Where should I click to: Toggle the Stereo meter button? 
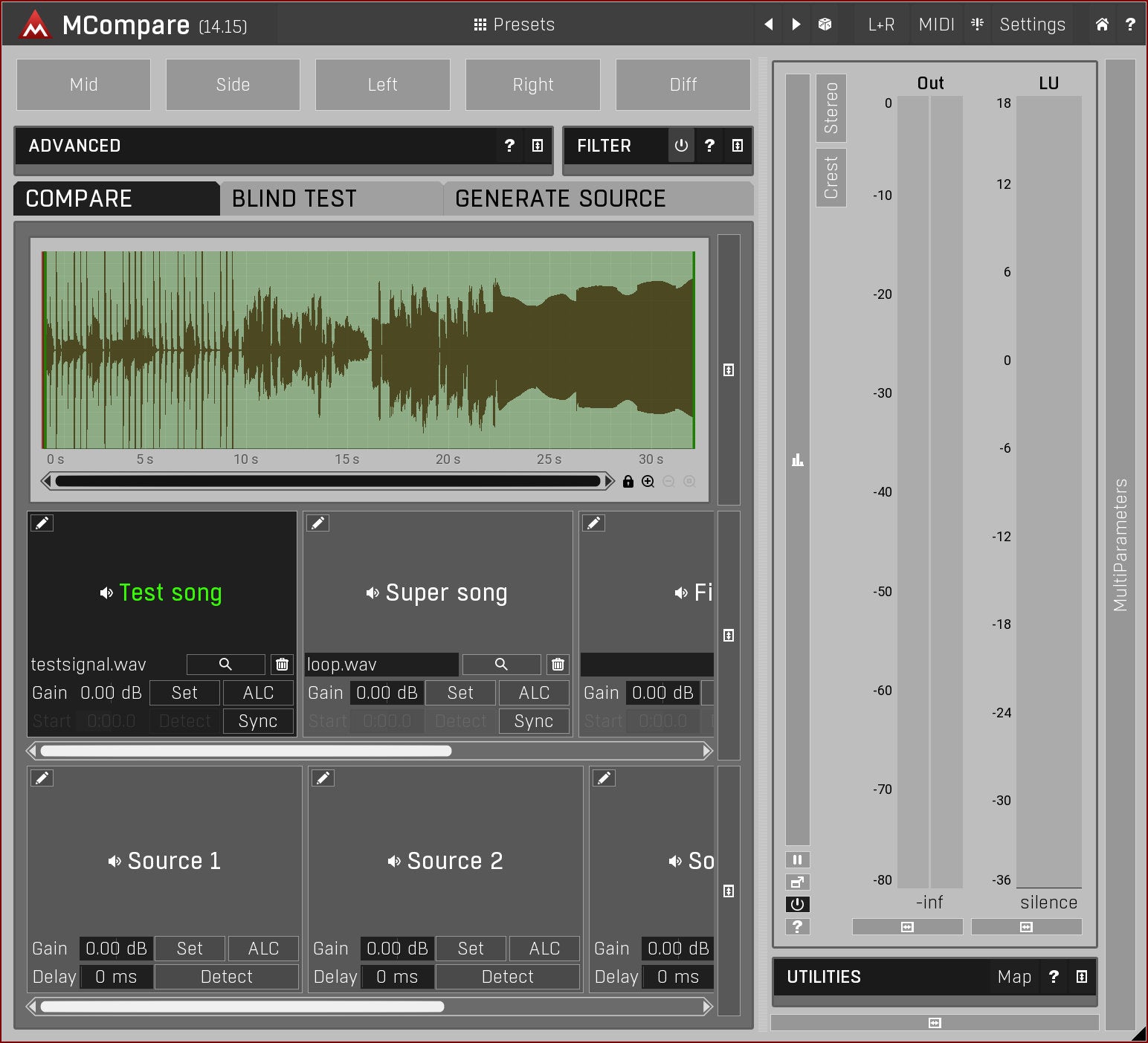(x=831, y=108)
